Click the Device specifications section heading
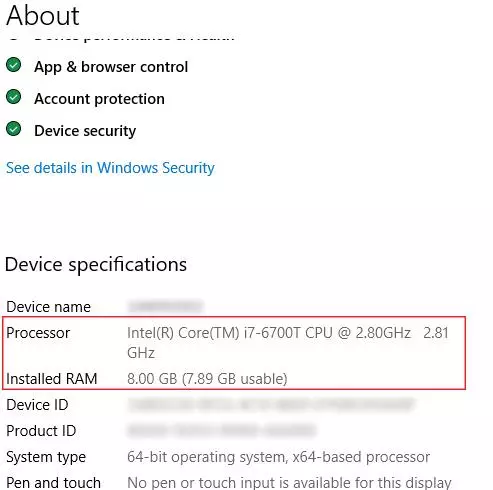This screenshot has height=490, width=493. (x=96, y=265)
